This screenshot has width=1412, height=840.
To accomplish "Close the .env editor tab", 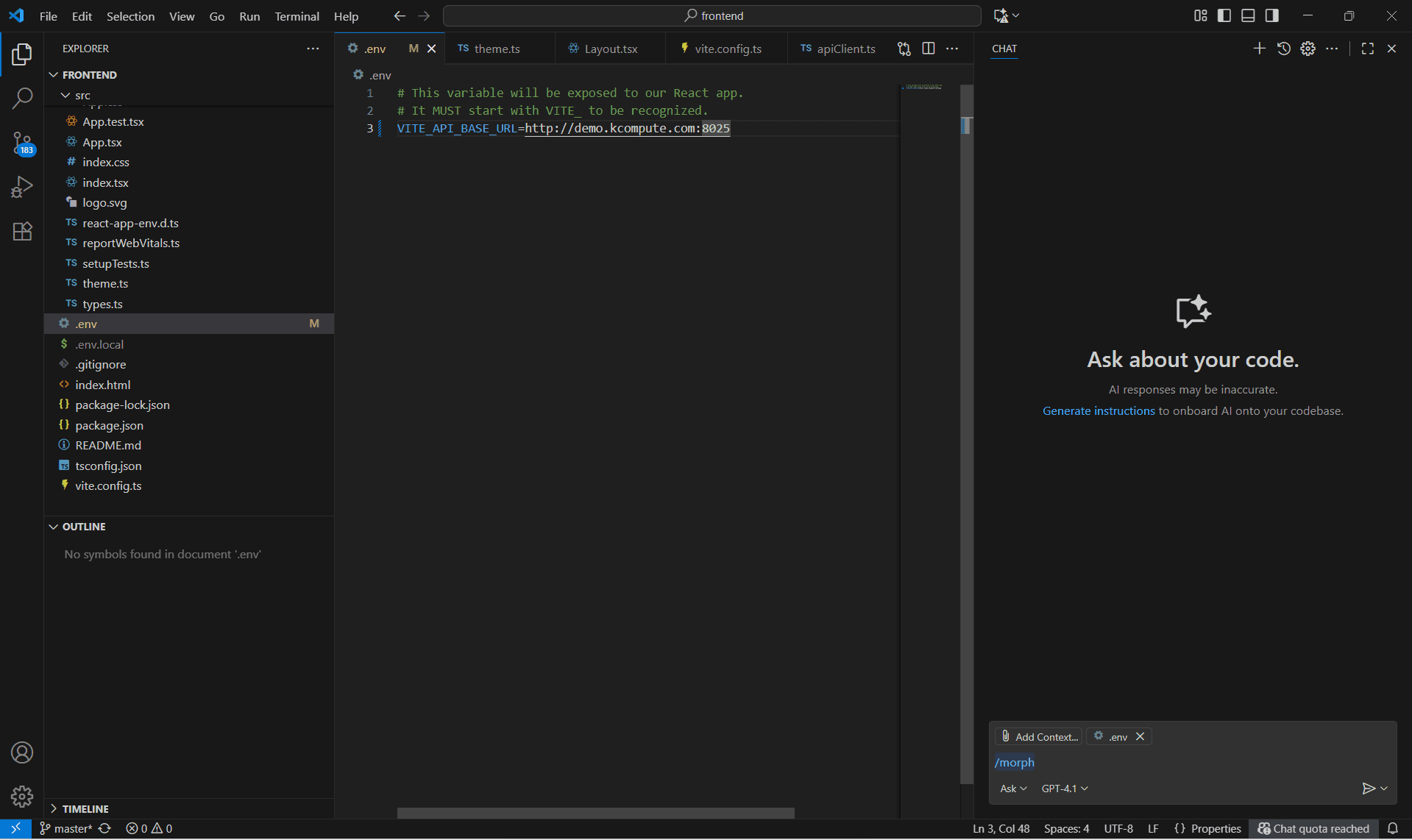I will [x=432, y=49].
